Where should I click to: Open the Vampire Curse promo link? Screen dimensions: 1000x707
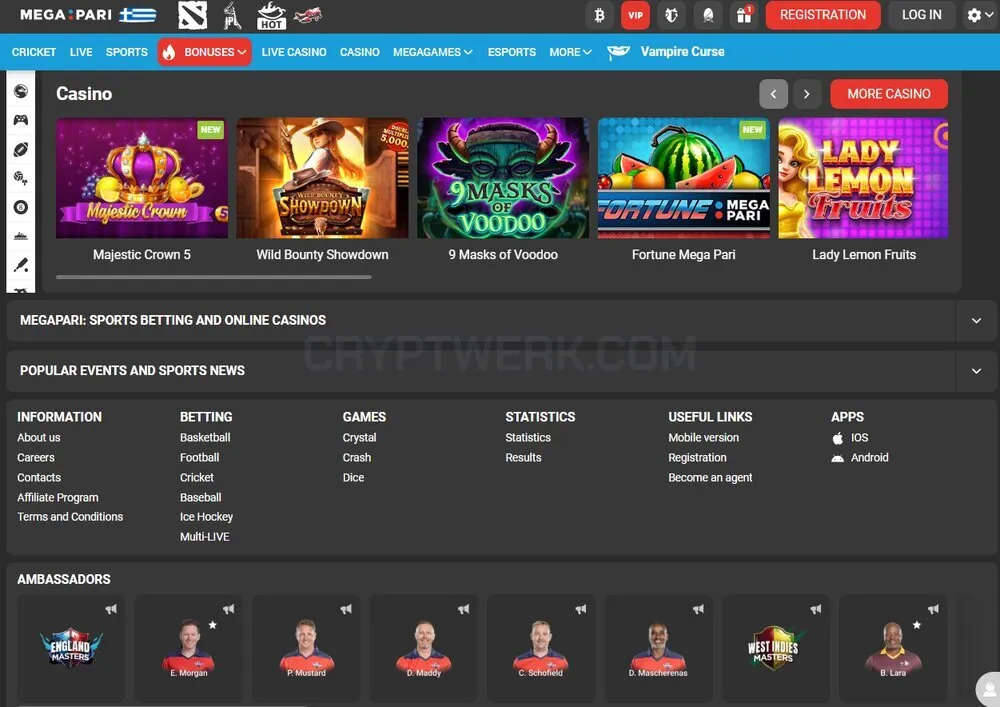(666, 52)
